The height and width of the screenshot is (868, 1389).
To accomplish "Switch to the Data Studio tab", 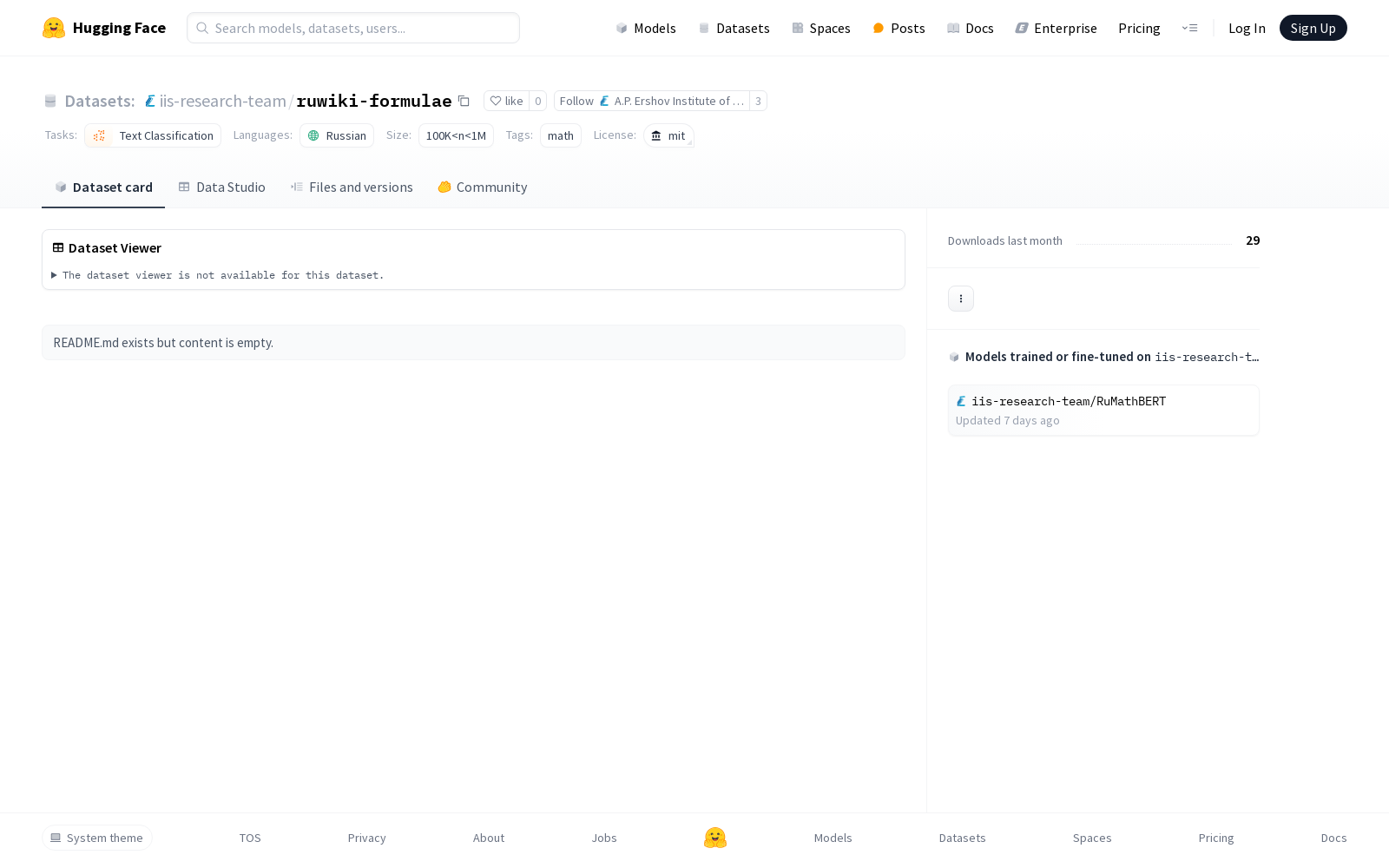I will click(x=222, y=187).
